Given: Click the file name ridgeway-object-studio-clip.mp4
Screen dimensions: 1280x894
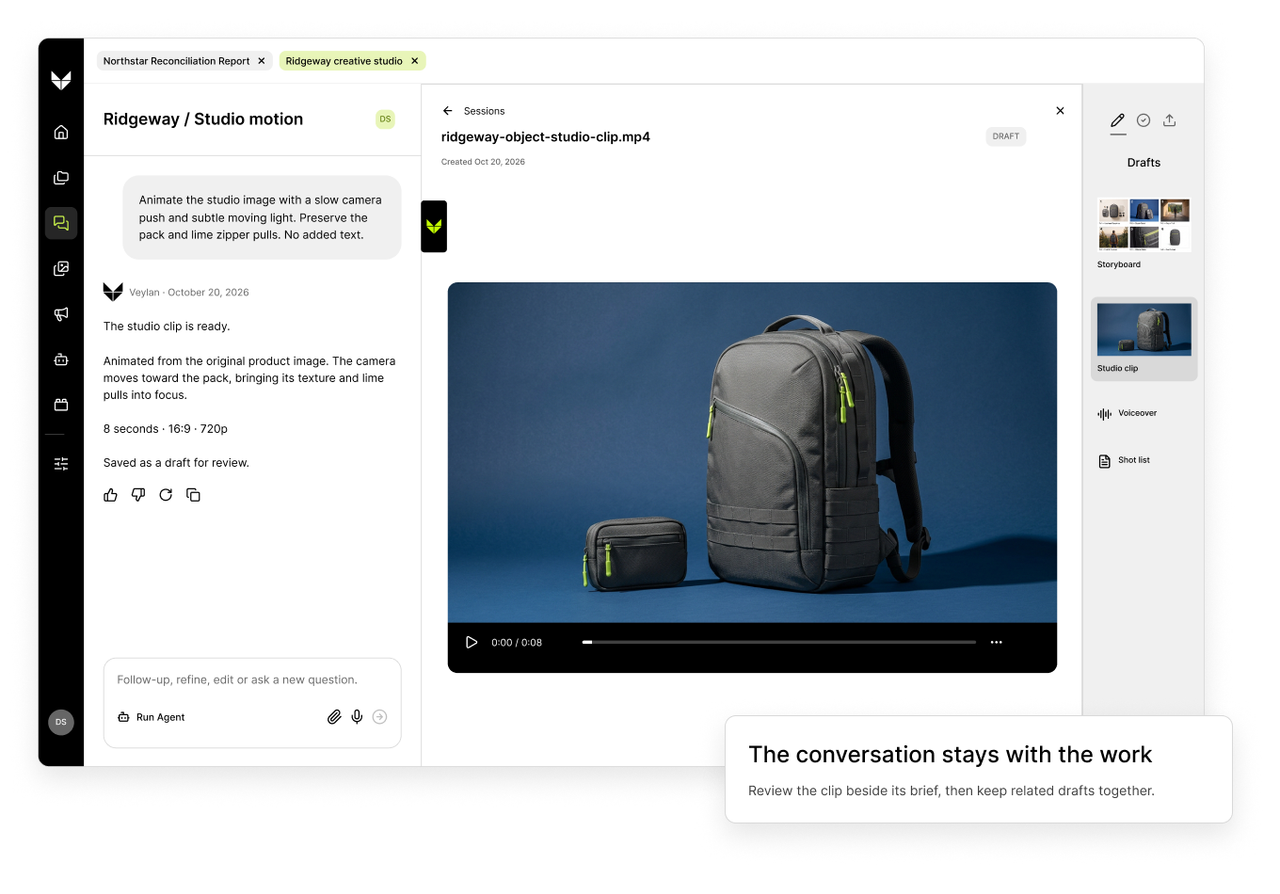Looking at the screenshot, I should click(546, 137).
